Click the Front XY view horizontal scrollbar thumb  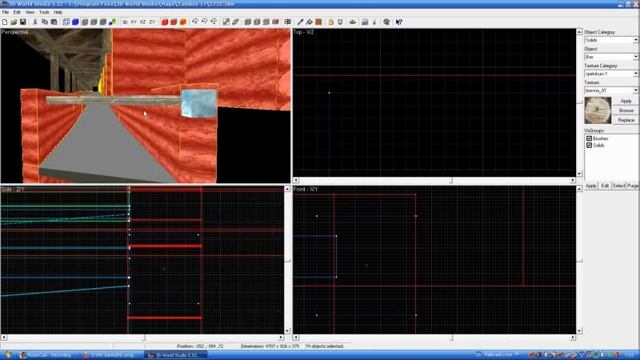click(451, 338)
